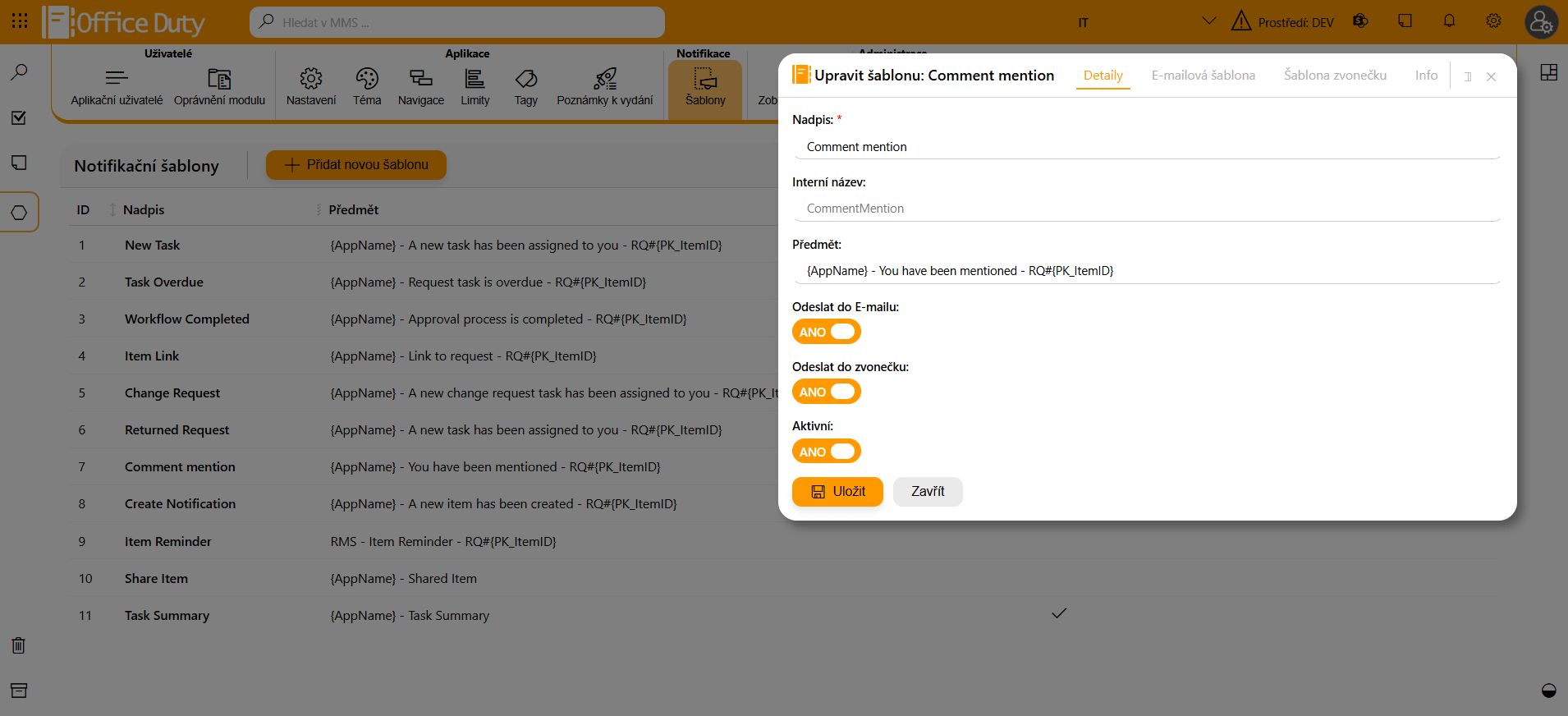
Task: Click the left sidebar search icon
Action: 19,72
